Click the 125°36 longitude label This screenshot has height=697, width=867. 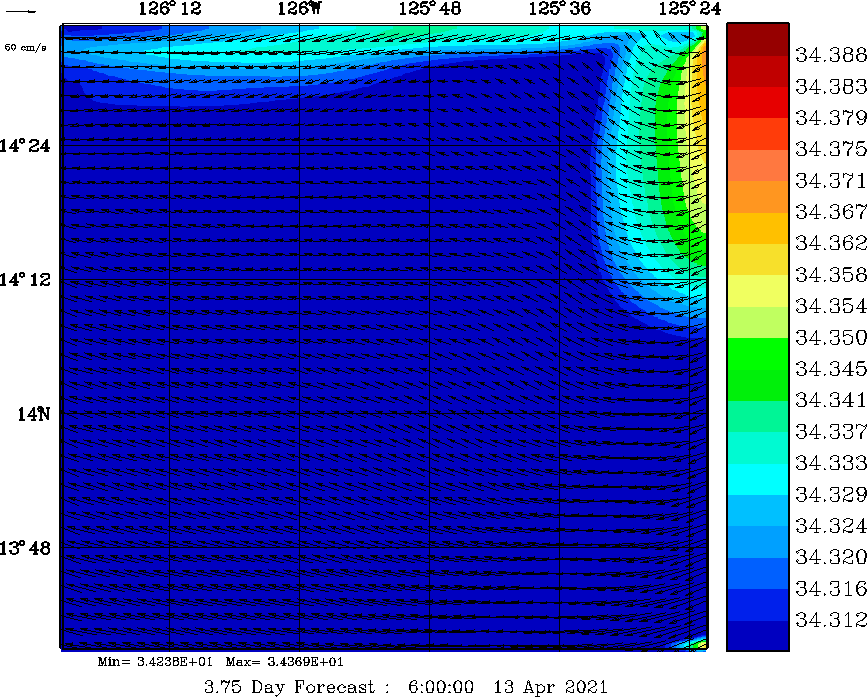click(560, 8)
